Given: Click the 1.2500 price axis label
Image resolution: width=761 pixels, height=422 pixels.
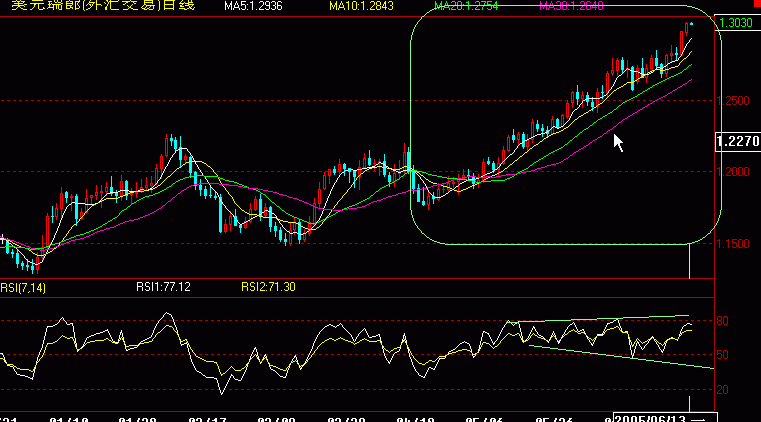Looking at the screenshot, I should pos(733,101).
